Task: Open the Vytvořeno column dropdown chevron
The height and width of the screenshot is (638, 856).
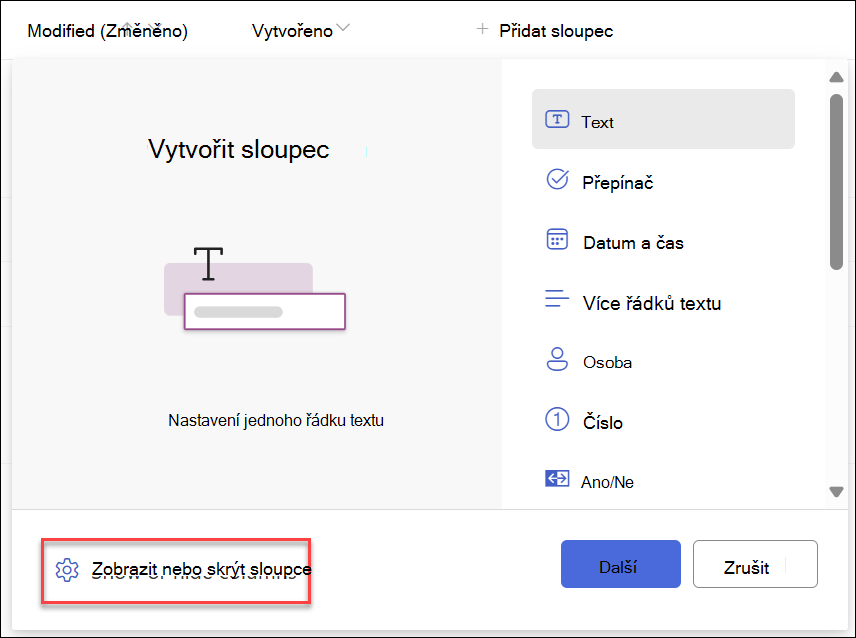Action: (343, 27)
